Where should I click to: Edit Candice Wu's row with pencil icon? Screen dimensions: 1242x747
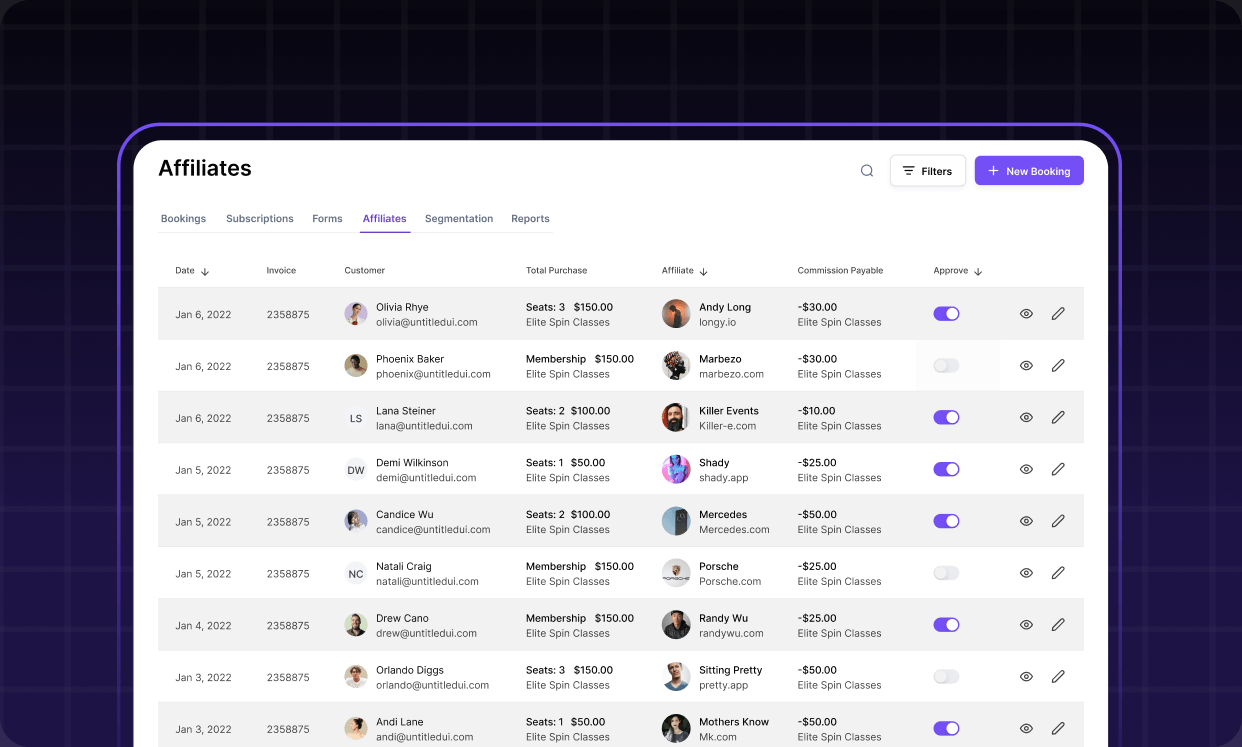[x=1058, y=521]
